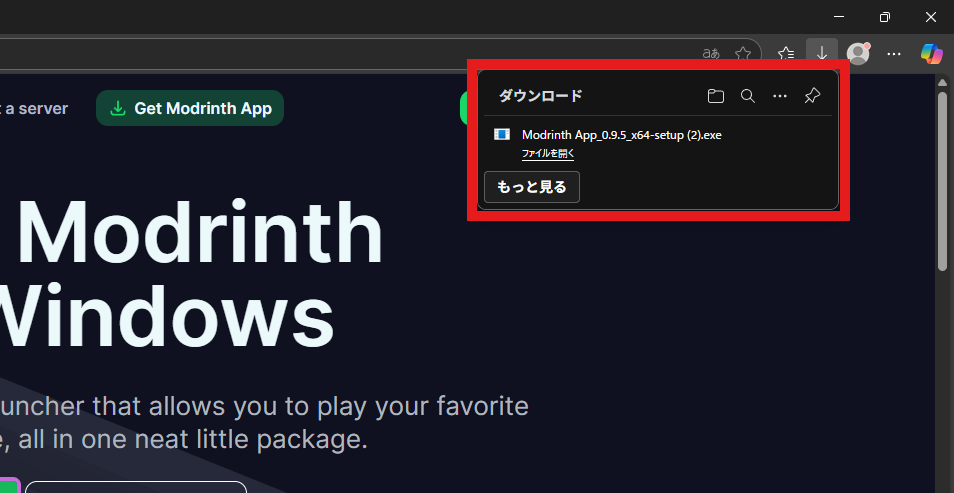954x493 pixels.
Task: Click the exe file icon in downloads
Action: pos(501,135)
